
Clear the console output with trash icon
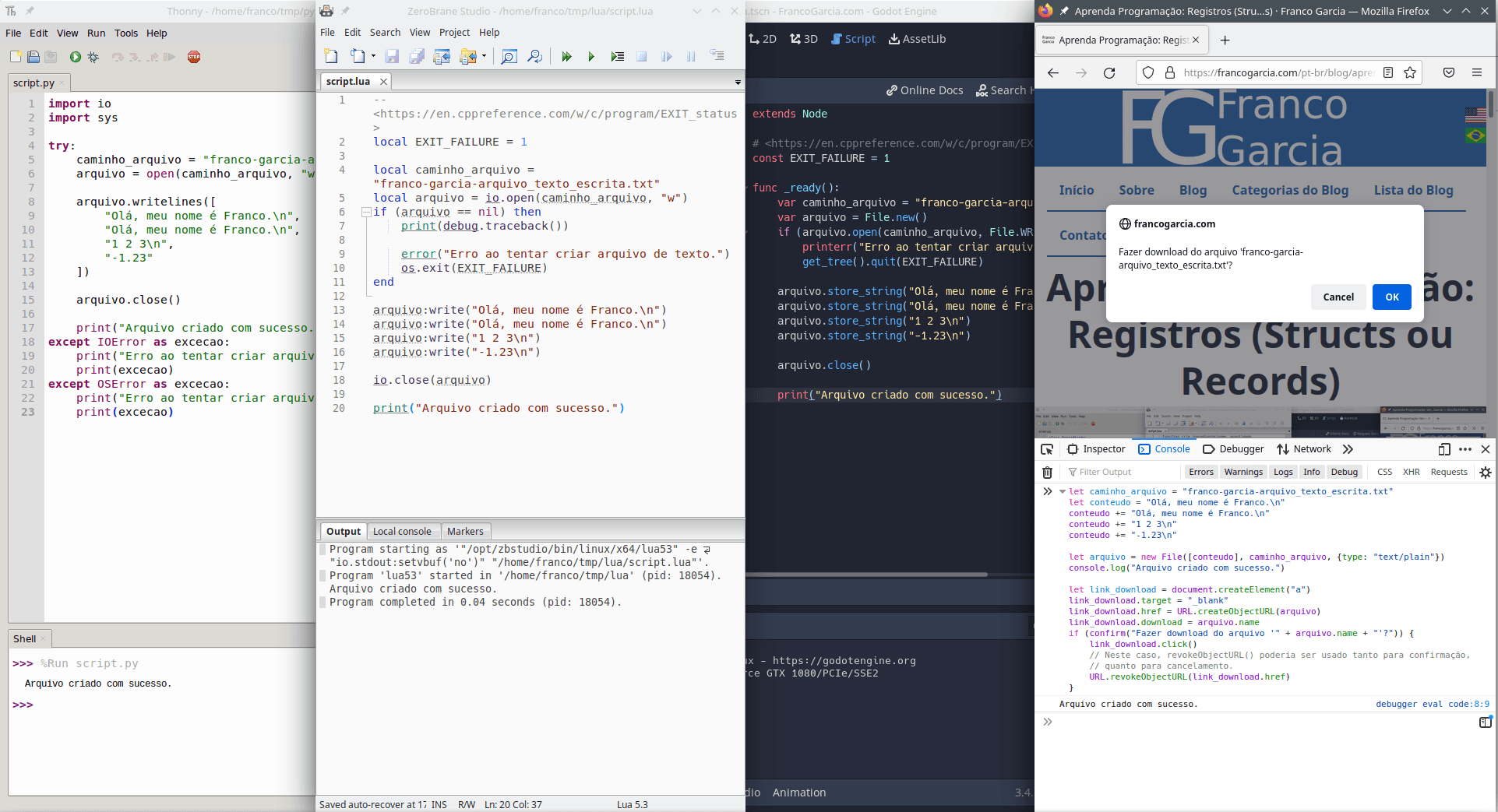1047,472
